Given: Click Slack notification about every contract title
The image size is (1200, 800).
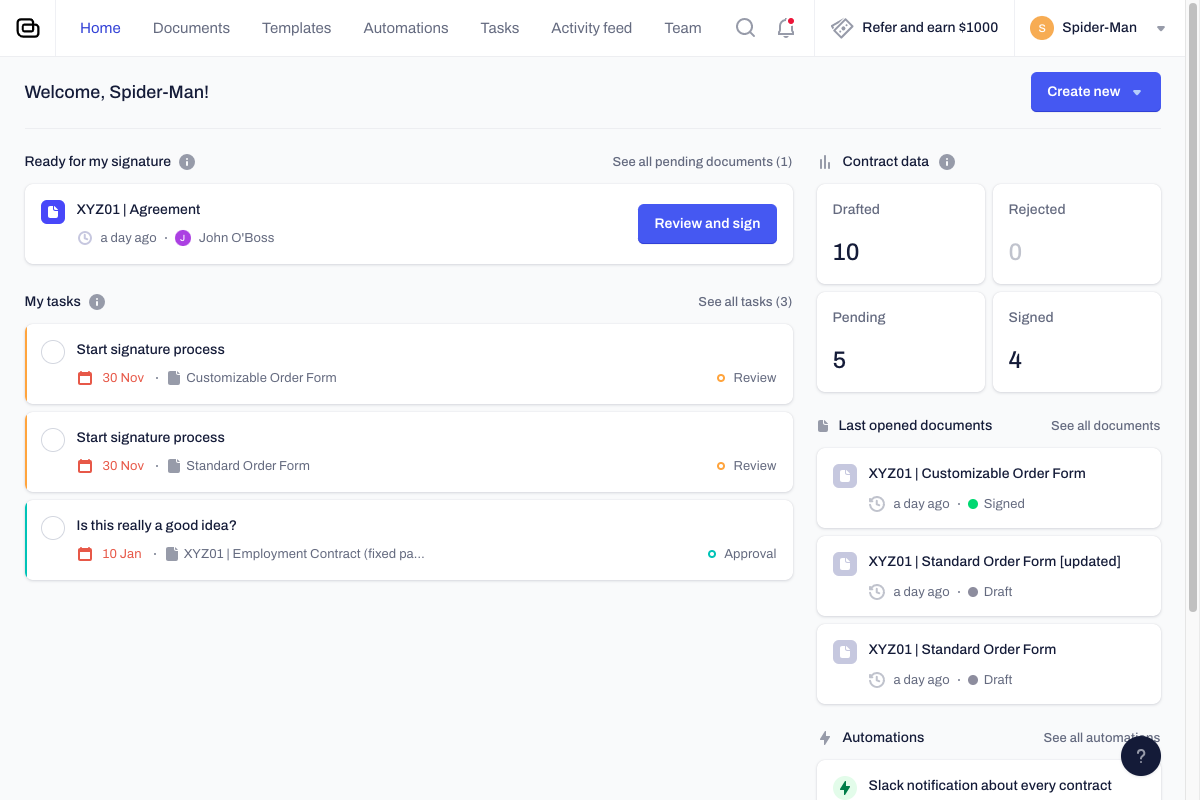Looking at the screenshot, I should (990, 786).
